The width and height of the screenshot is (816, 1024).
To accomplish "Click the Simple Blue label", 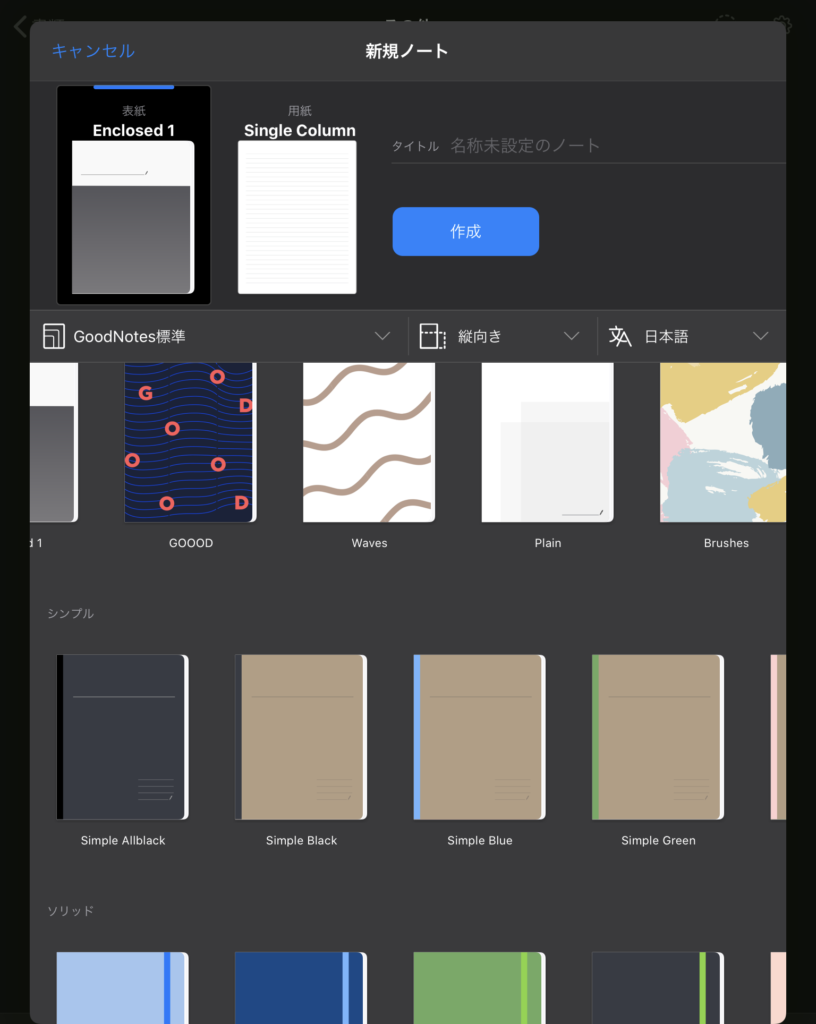I will pos(480,840).
